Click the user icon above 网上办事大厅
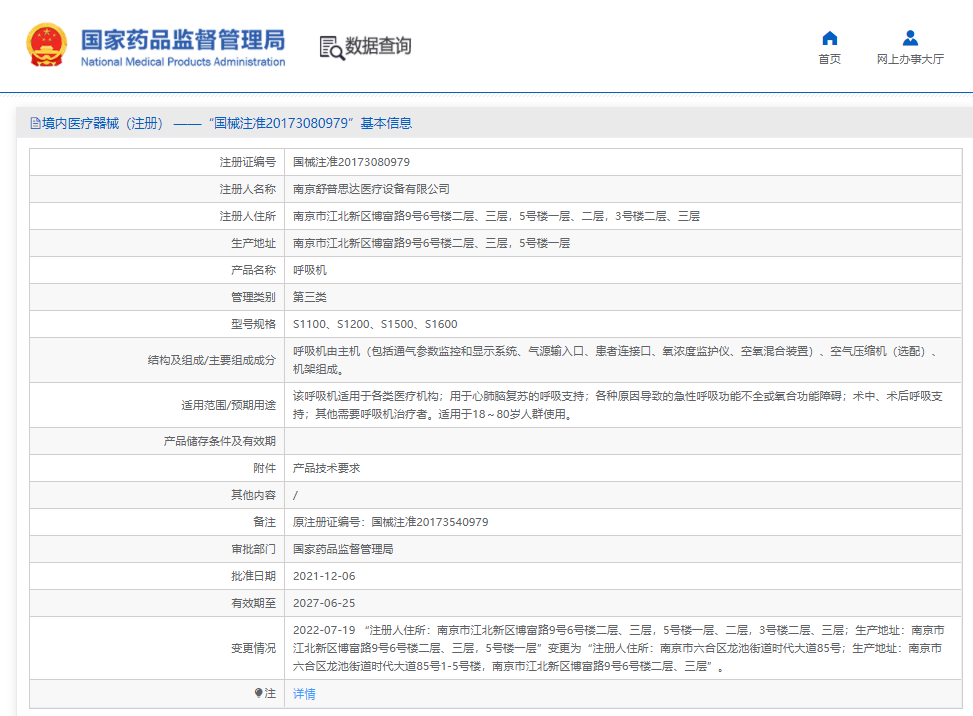This screenshot has height=716, width=973. [x=910, y=38]
